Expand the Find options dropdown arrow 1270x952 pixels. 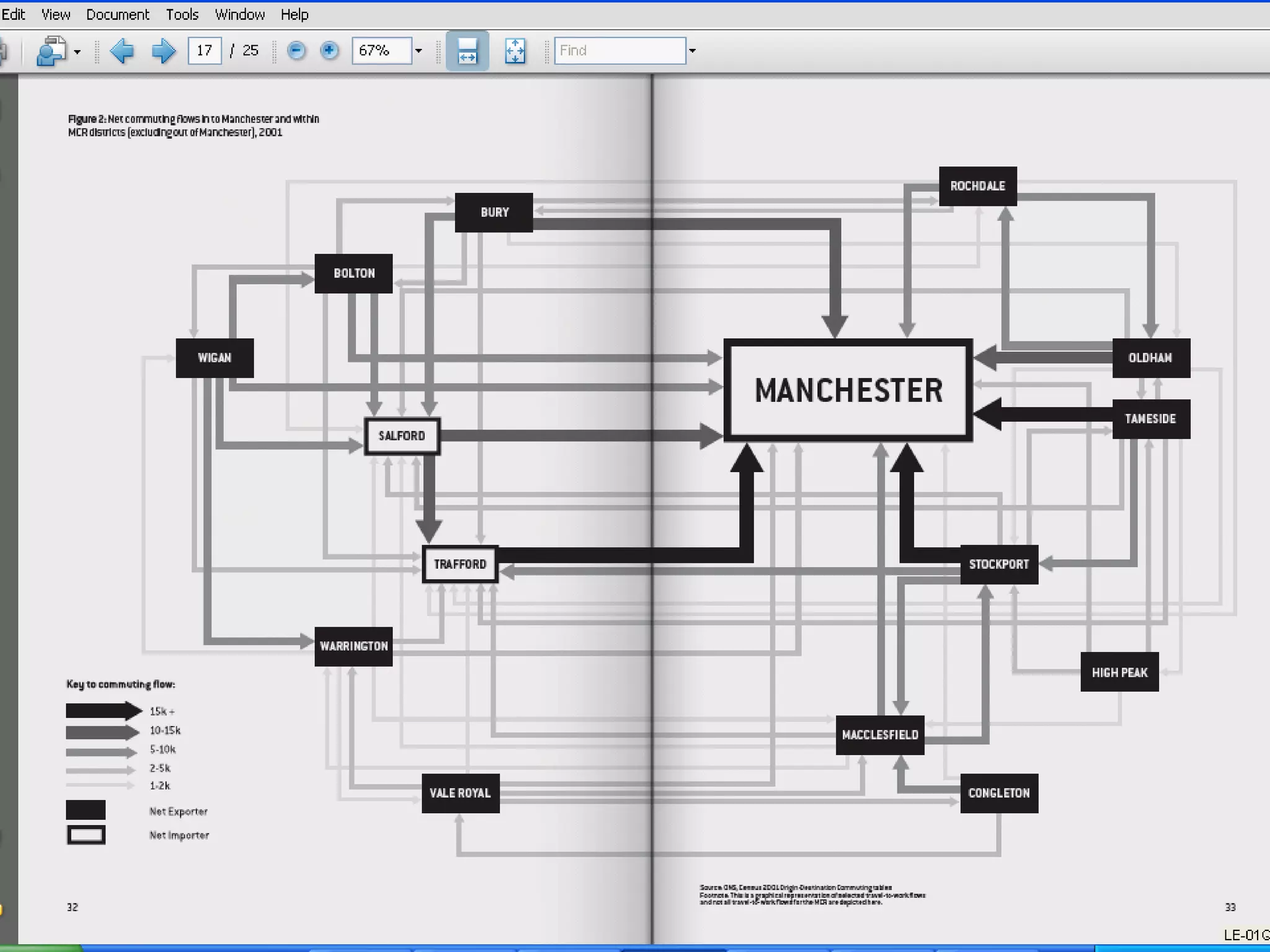click(x=693, y=51)
